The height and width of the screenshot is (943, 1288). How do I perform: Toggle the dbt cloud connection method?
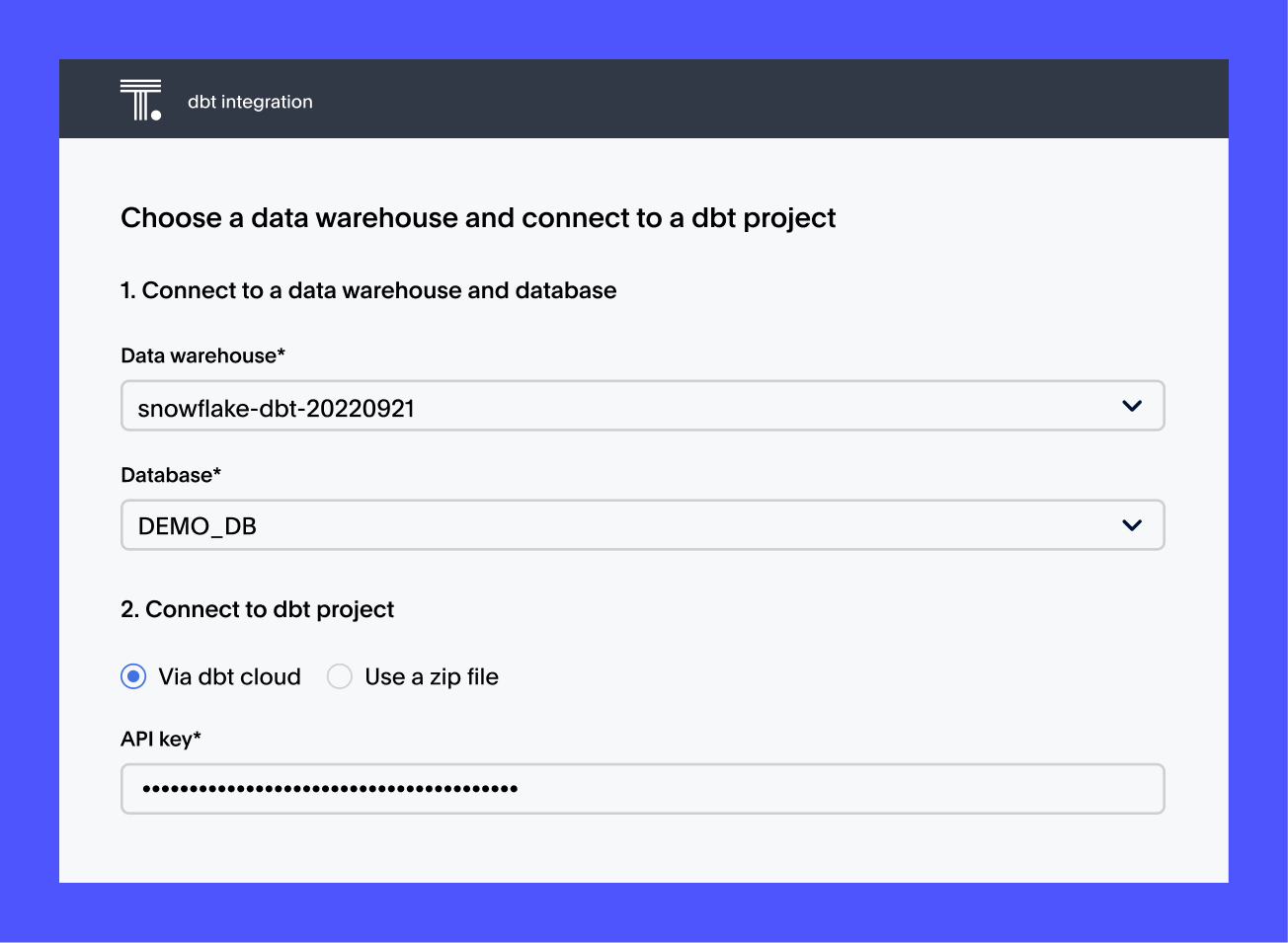(134, 676)
